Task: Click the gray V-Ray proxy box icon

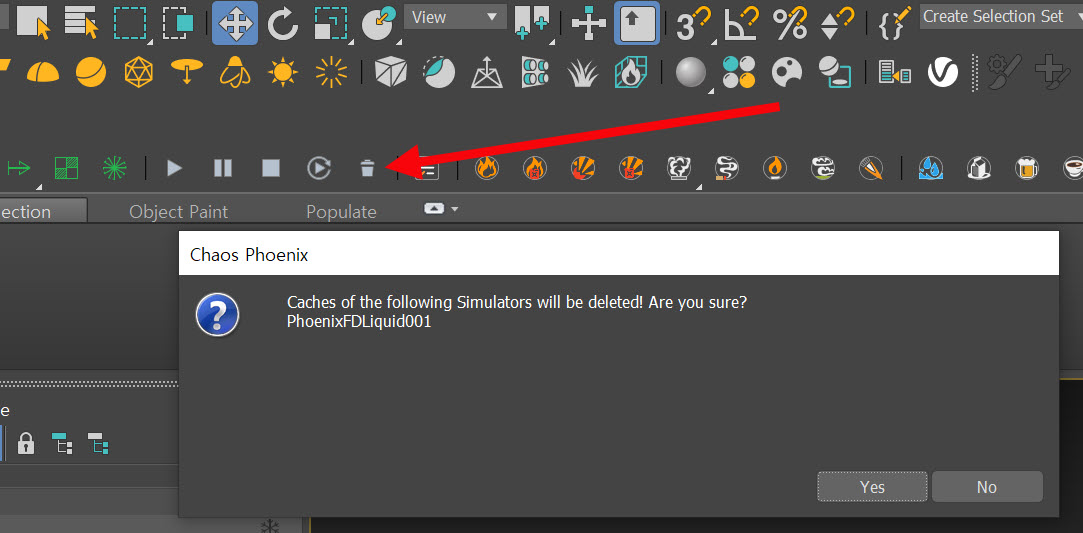Action: [390, 72]
